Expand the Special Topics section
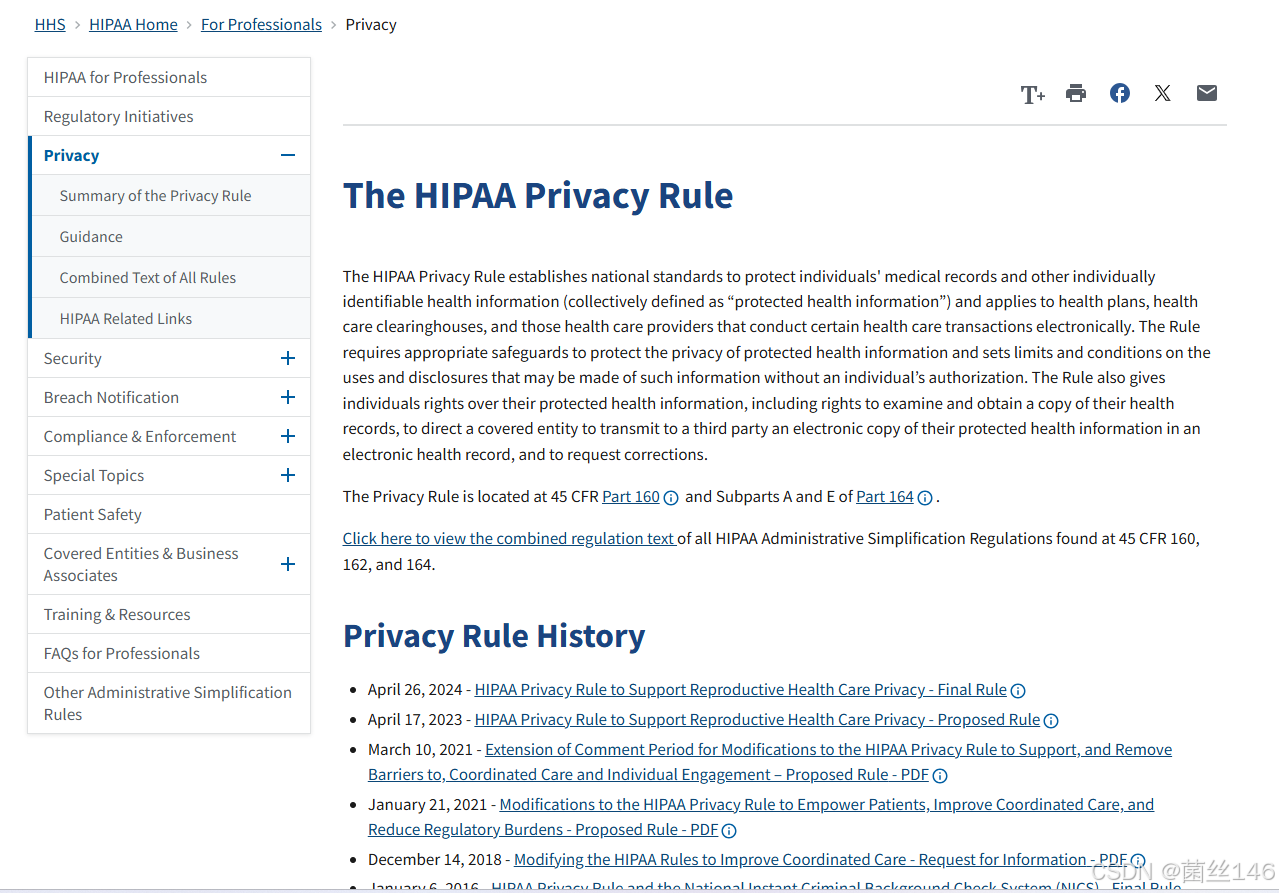Viewport: 1279px width, 893px height. [288, 475]
